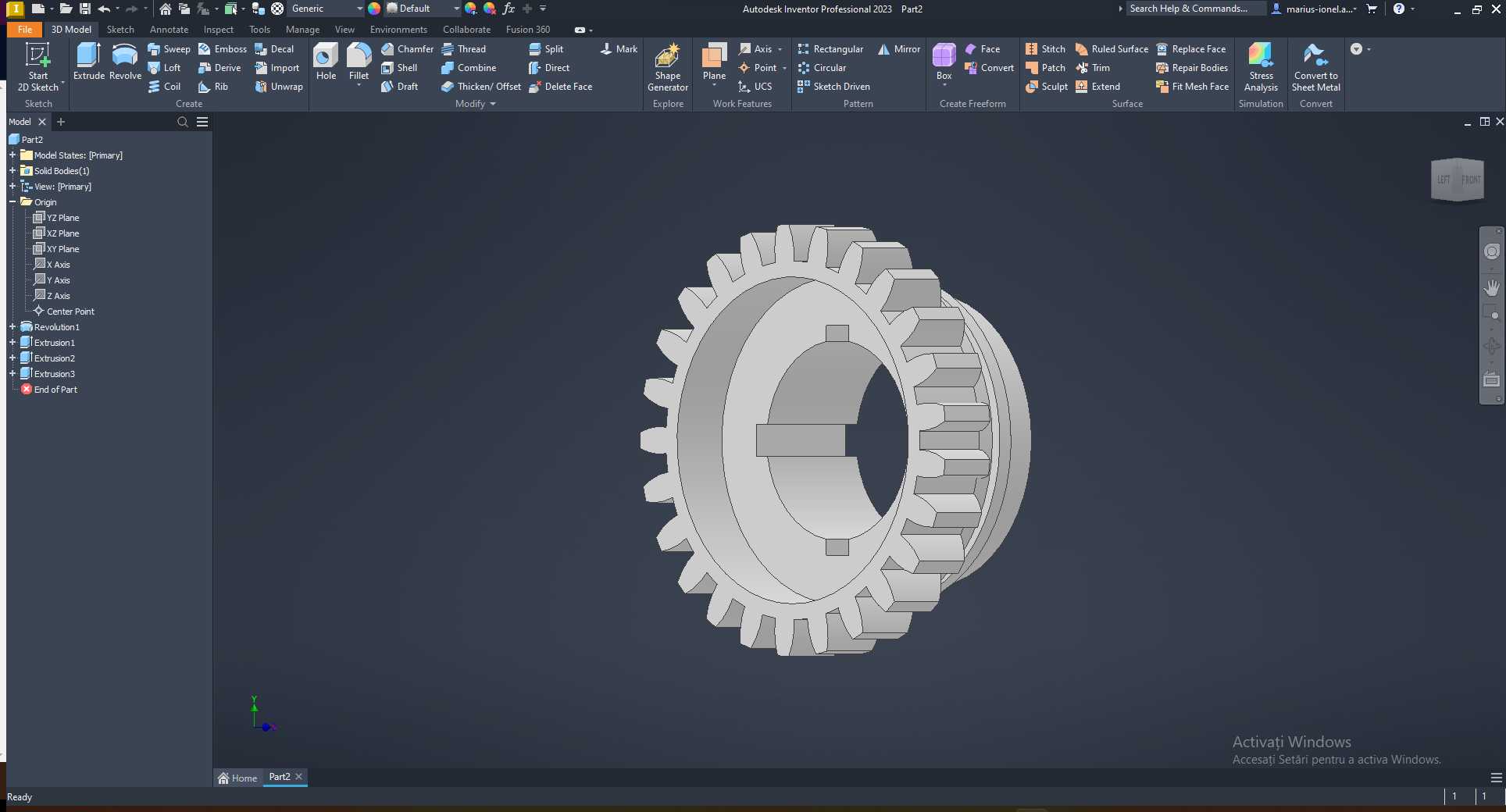Open Thicken/Offset tool

(x=481, y=87)
